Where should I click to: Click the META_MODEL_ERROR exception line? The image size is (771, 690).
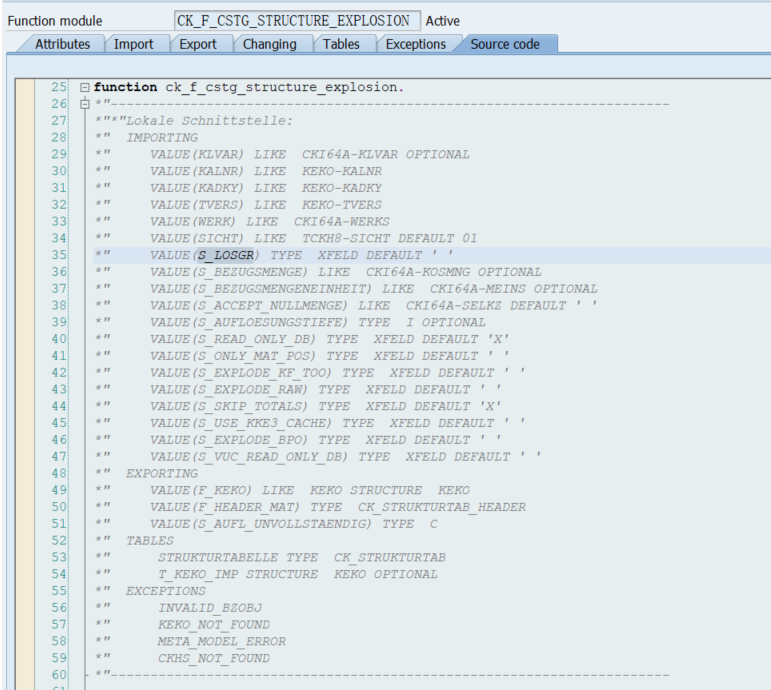point(221,641)
